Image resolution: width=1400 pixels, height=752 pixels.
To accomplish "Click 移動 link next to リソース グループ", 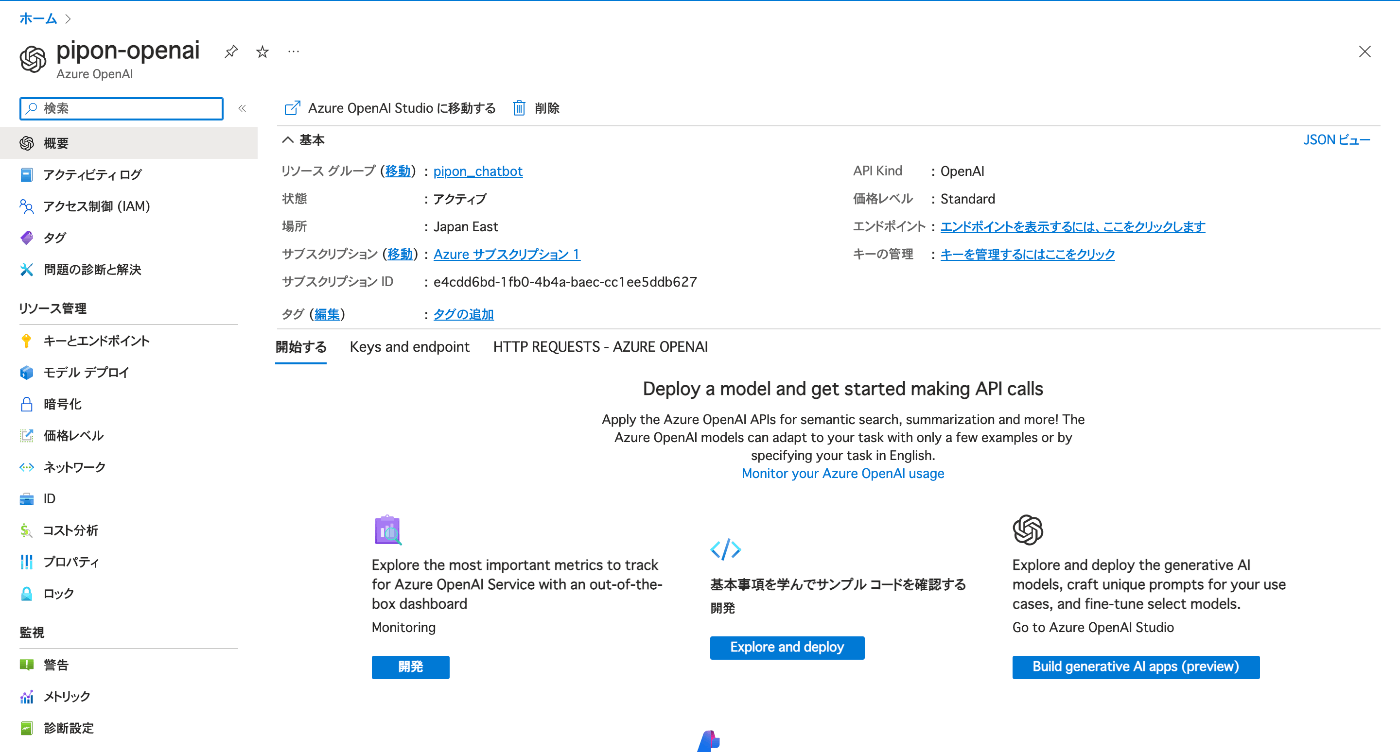I will click(x=398, y=171).
